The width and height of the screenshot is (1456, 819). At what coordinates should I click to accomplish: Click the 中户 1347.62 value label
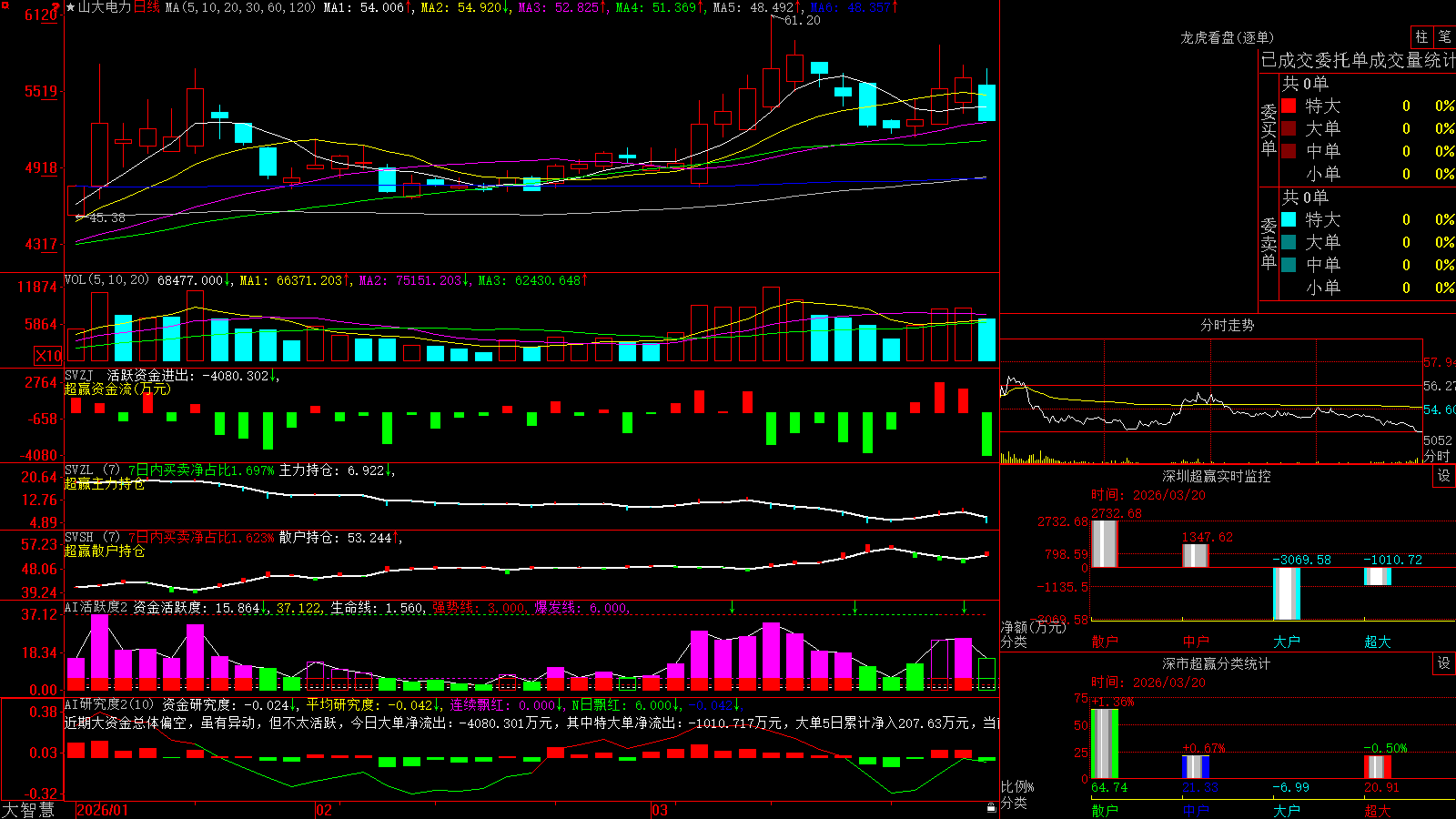click(x=1208, y=537)
